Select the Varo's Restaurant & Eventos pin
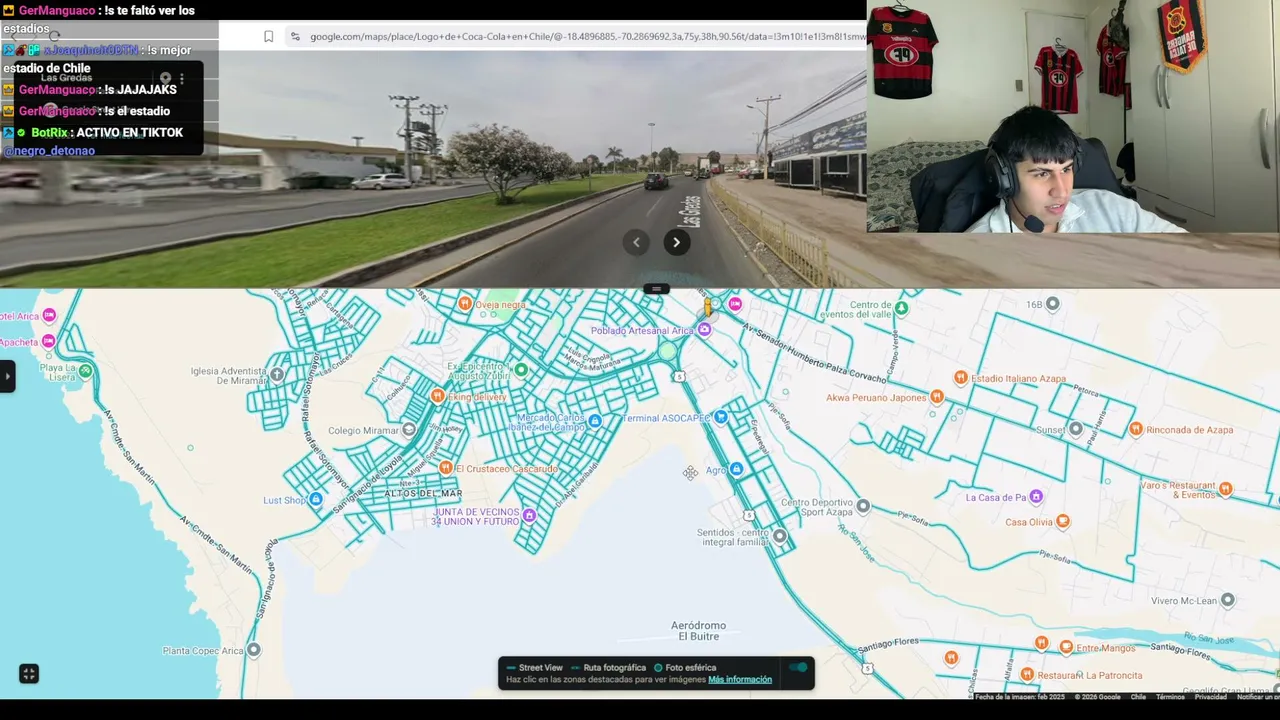The width and height of the screenshot is (1280, 720). tap(1226, 489)
